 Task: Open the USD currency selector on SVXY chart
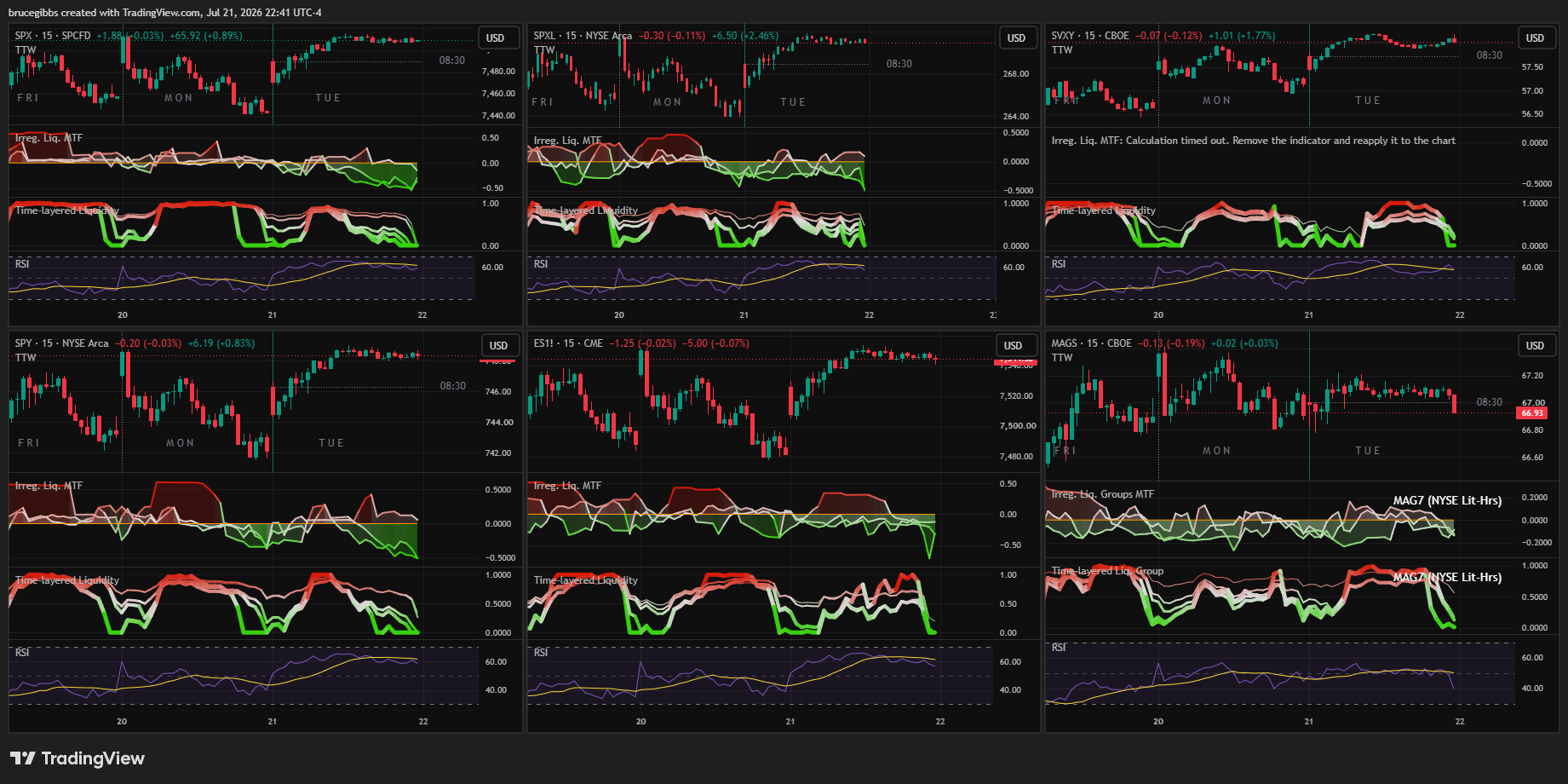tap(1535, 38)
